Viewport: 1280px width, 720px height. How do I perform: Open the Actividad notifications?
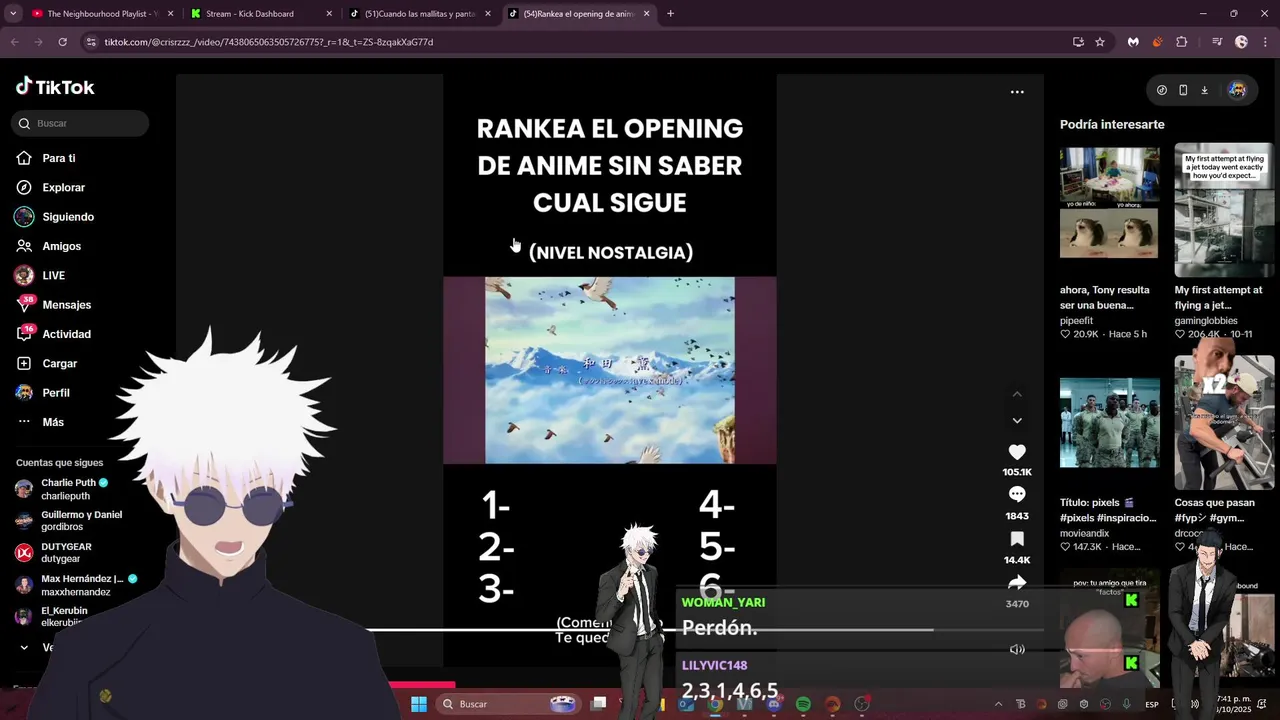point(66,334)
